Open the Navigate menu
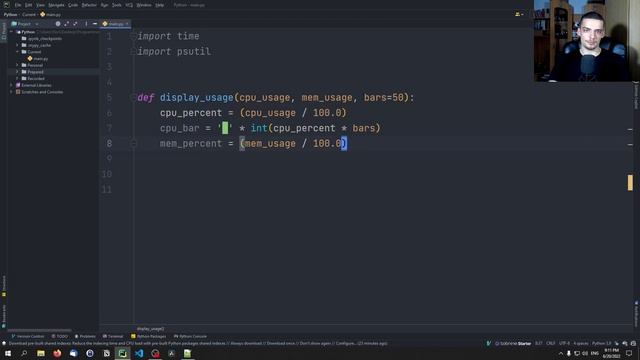The image size is (640, 360). (56, 5)
